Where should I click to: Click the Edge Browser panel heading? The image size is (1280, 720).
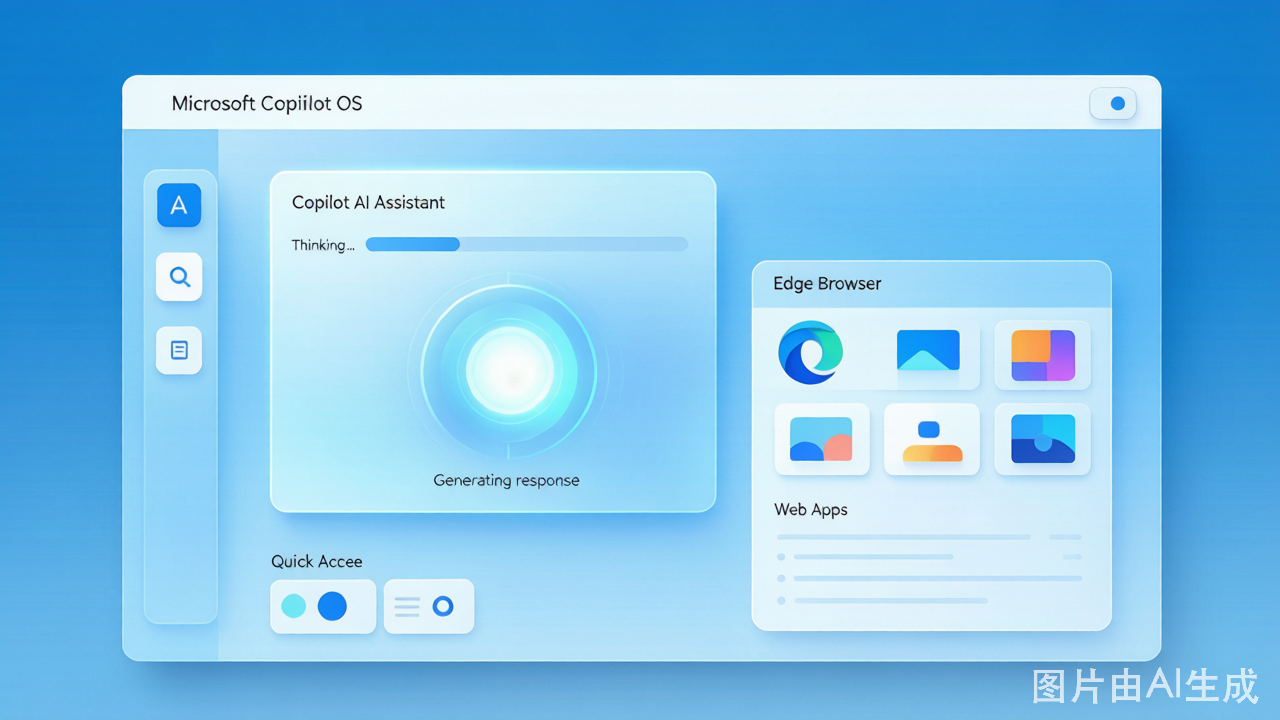tap(827, 283)
